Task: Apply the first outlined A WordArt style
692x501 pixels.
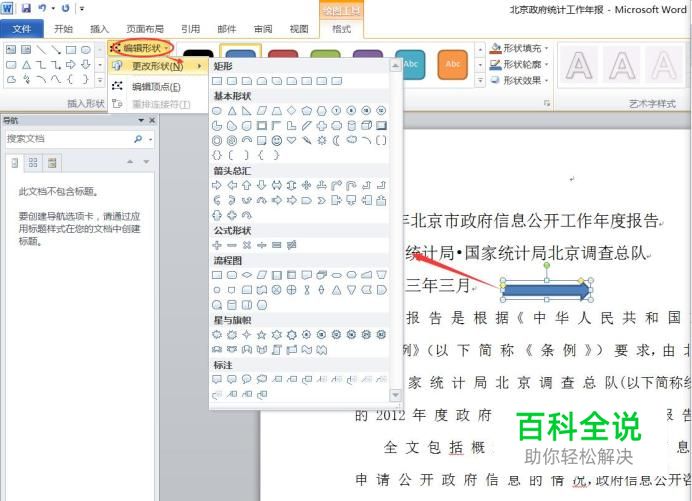Action: (x=579, y=65)
